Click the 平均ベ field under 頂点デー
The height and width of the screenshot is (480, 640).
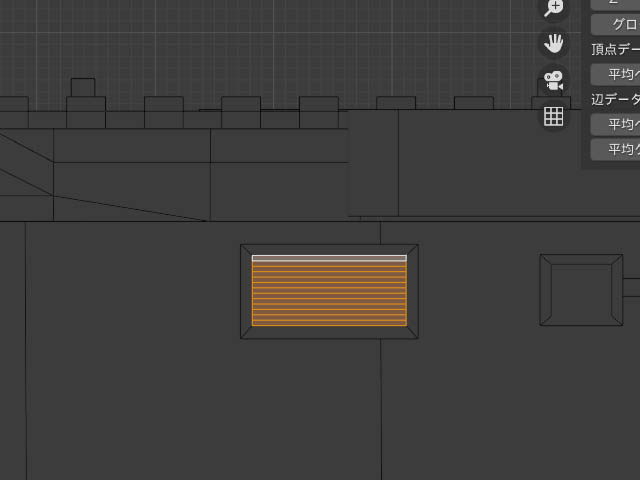[615, 74]
